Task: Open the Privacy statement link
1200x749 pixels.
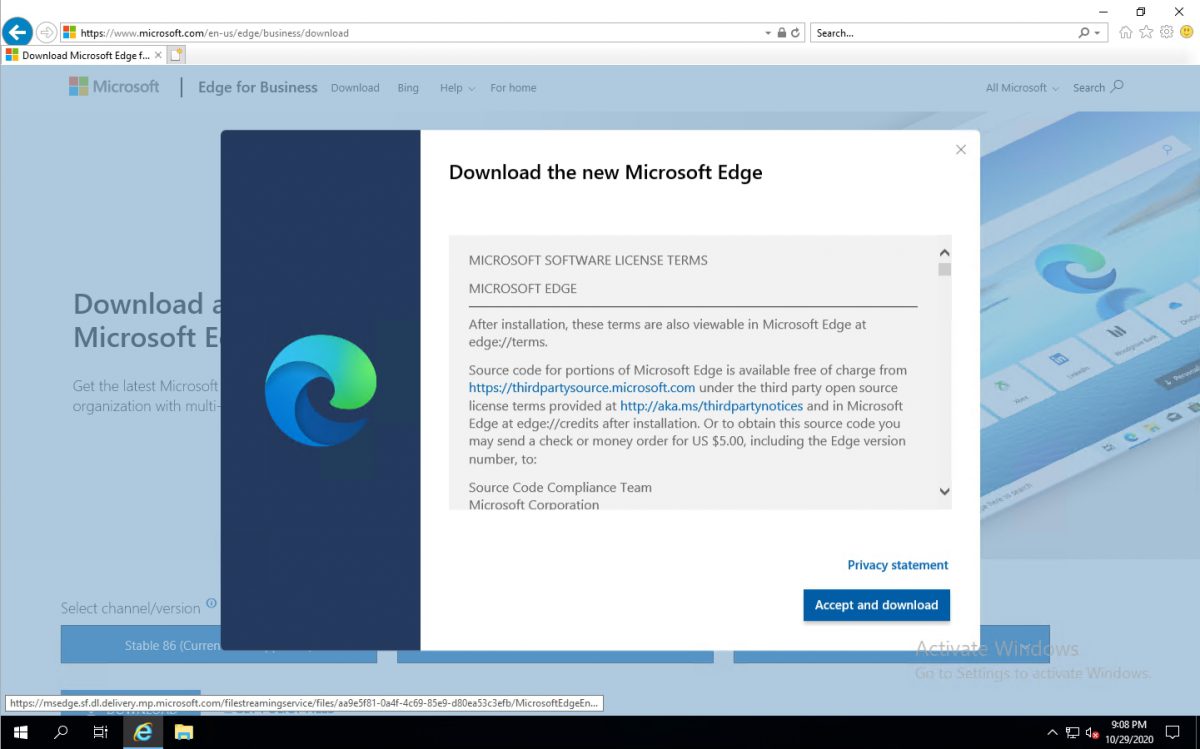Action: pyautogui.click(x=898, y=565)
